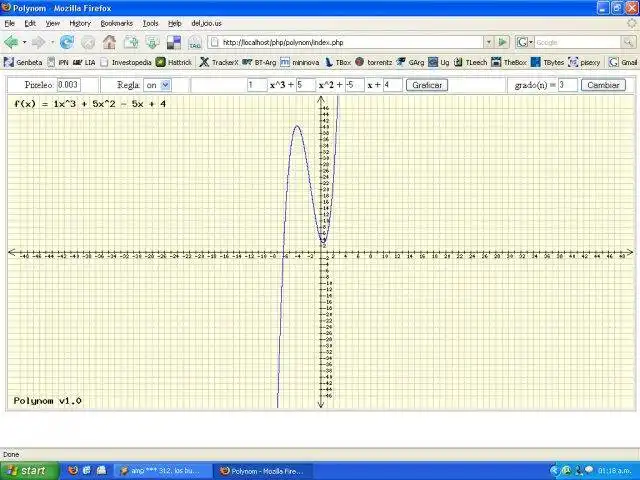Viewport: 640px width, 480px height.
Task: Open the TLeech bookmark
Action: (471, 62)
